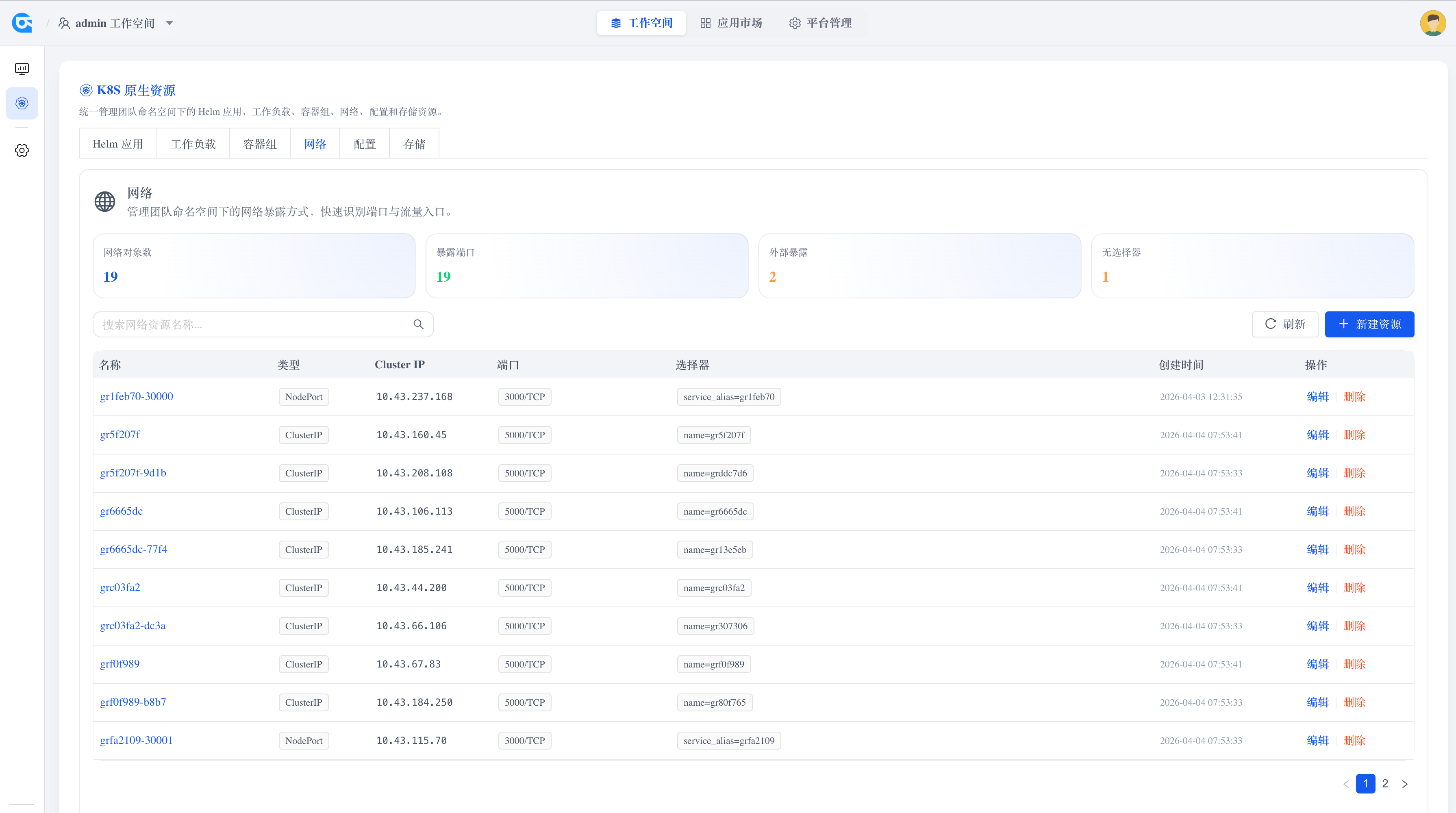Click the globe icon next to 网络 heading
The height and width of the screenshot is (813, 1456).
coord(104,201)
